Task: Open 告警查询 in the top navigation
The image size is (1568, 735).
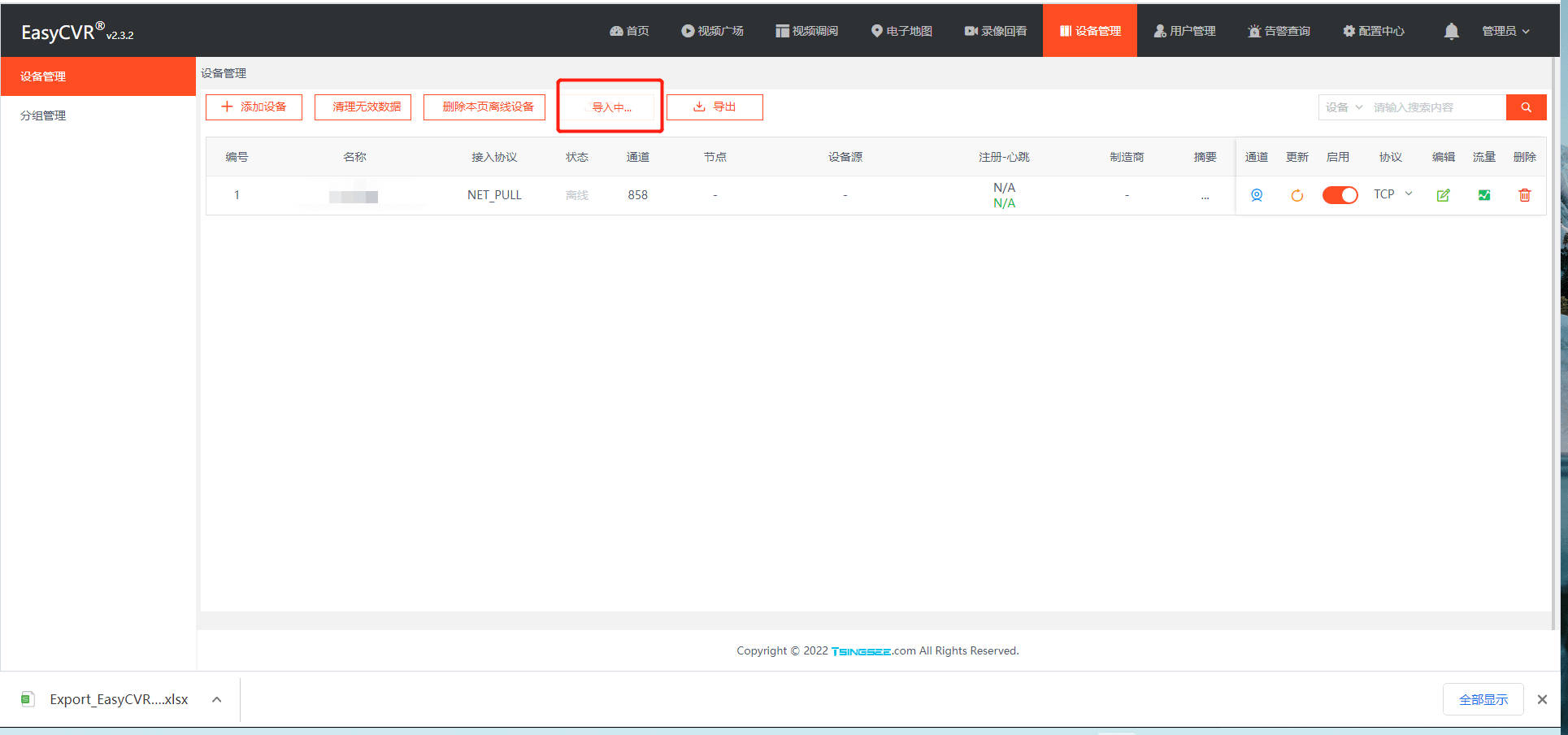Action: pyautogui.click(x=1279, y=31)
